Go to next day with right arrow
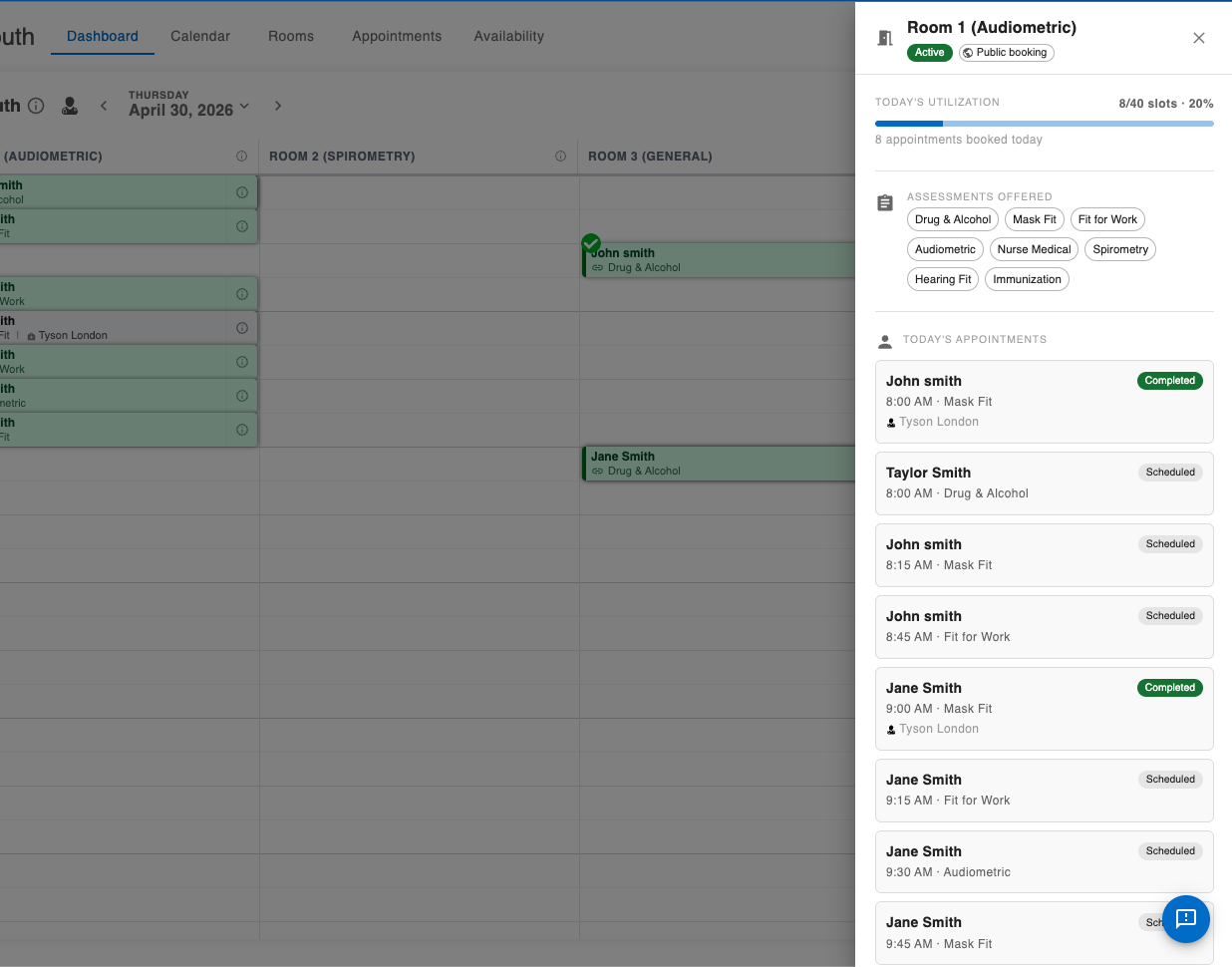 click(278, 106)
